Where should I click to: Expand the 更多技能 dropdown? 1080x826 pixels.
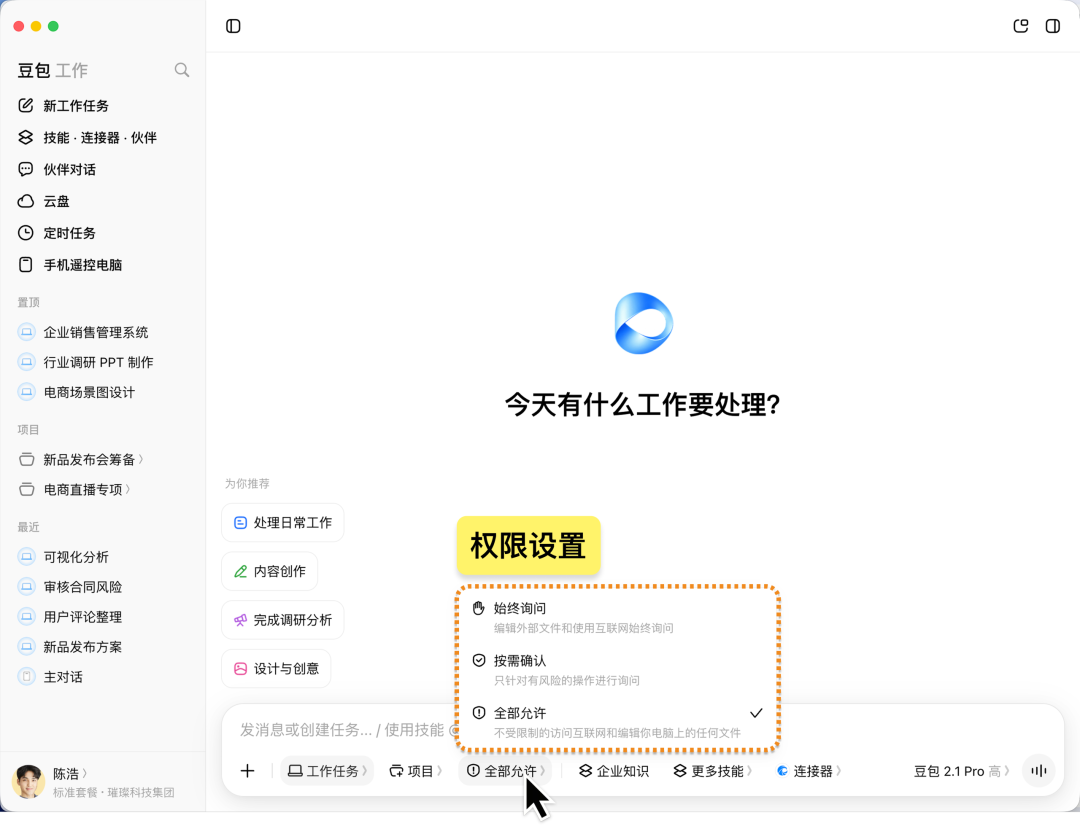(x=712, y=771)
